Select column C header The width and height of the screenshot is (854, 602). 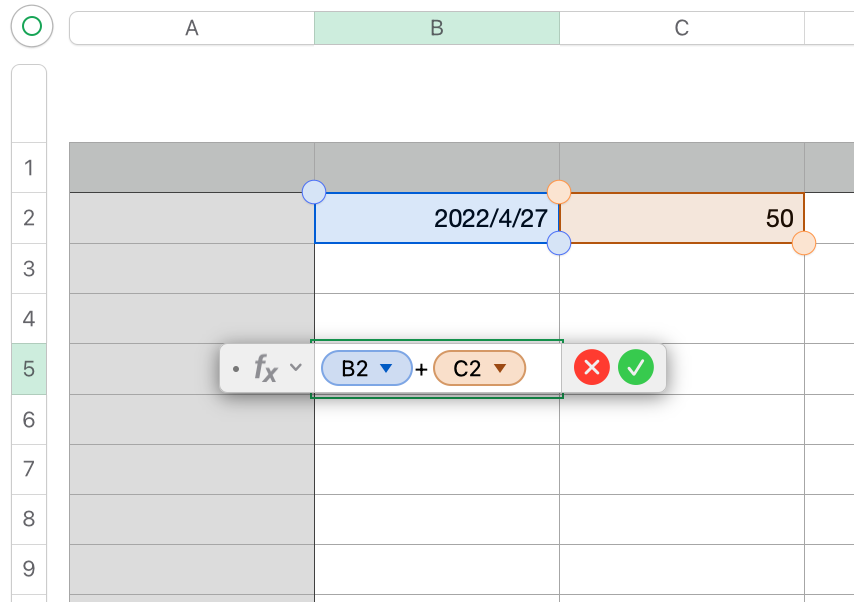[x=681, y=28]
